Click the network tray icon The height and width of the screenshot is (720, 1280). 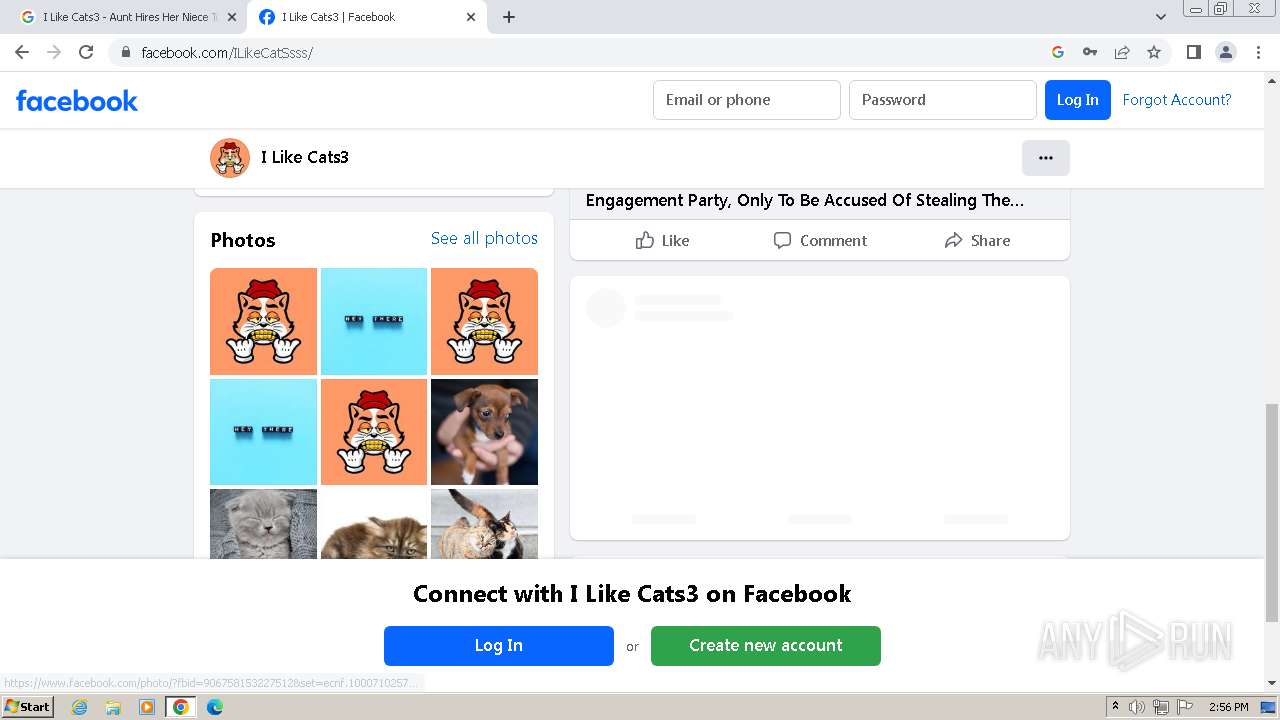coord(1161,707)
